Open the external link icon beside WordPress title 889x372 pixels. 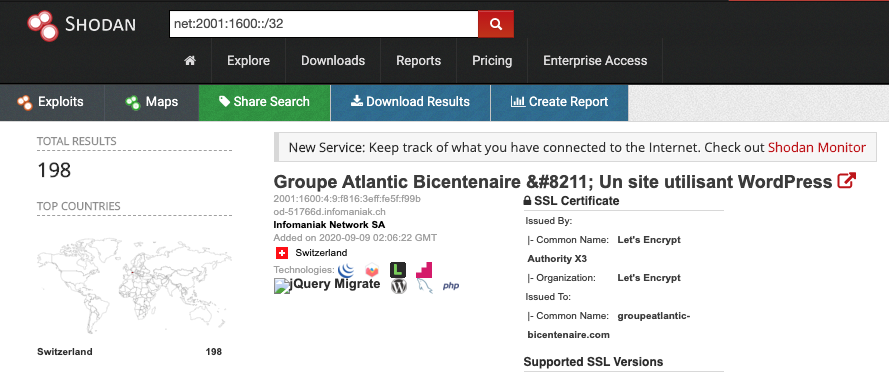click(846, 181)
